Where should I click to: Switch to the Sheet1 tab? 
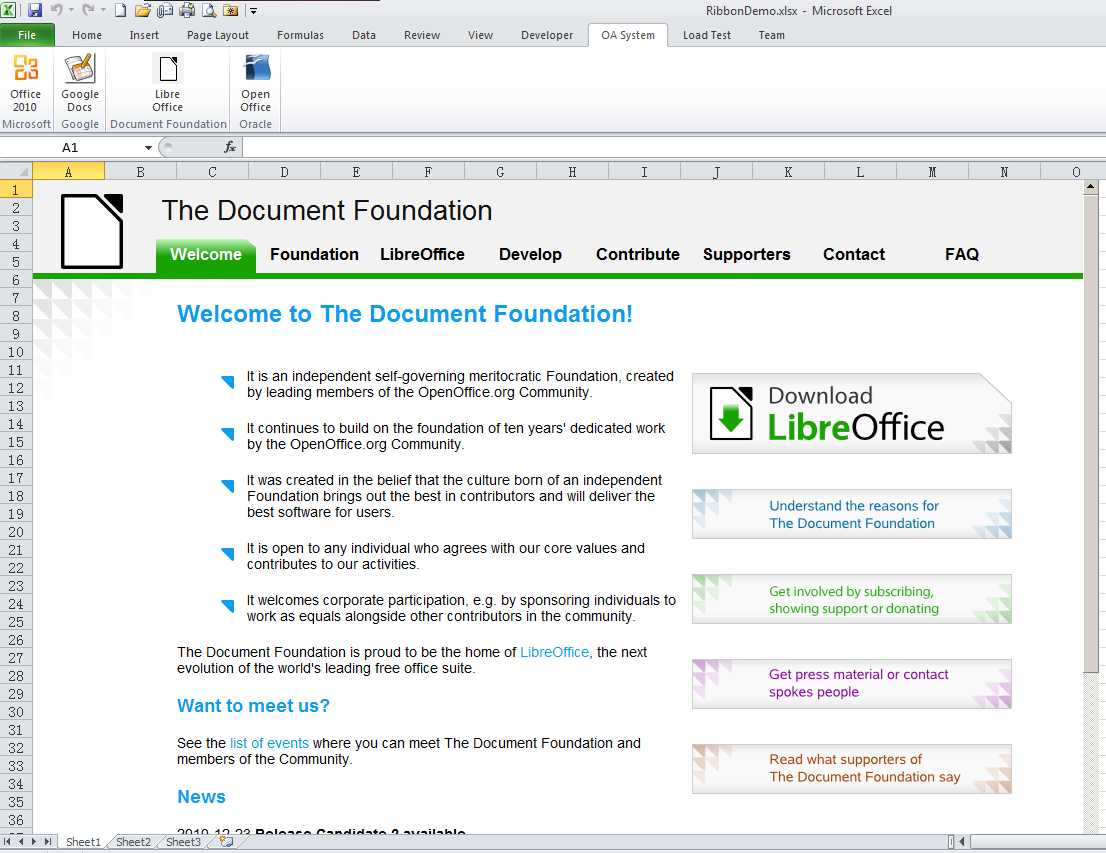click(x=83, y=842)
